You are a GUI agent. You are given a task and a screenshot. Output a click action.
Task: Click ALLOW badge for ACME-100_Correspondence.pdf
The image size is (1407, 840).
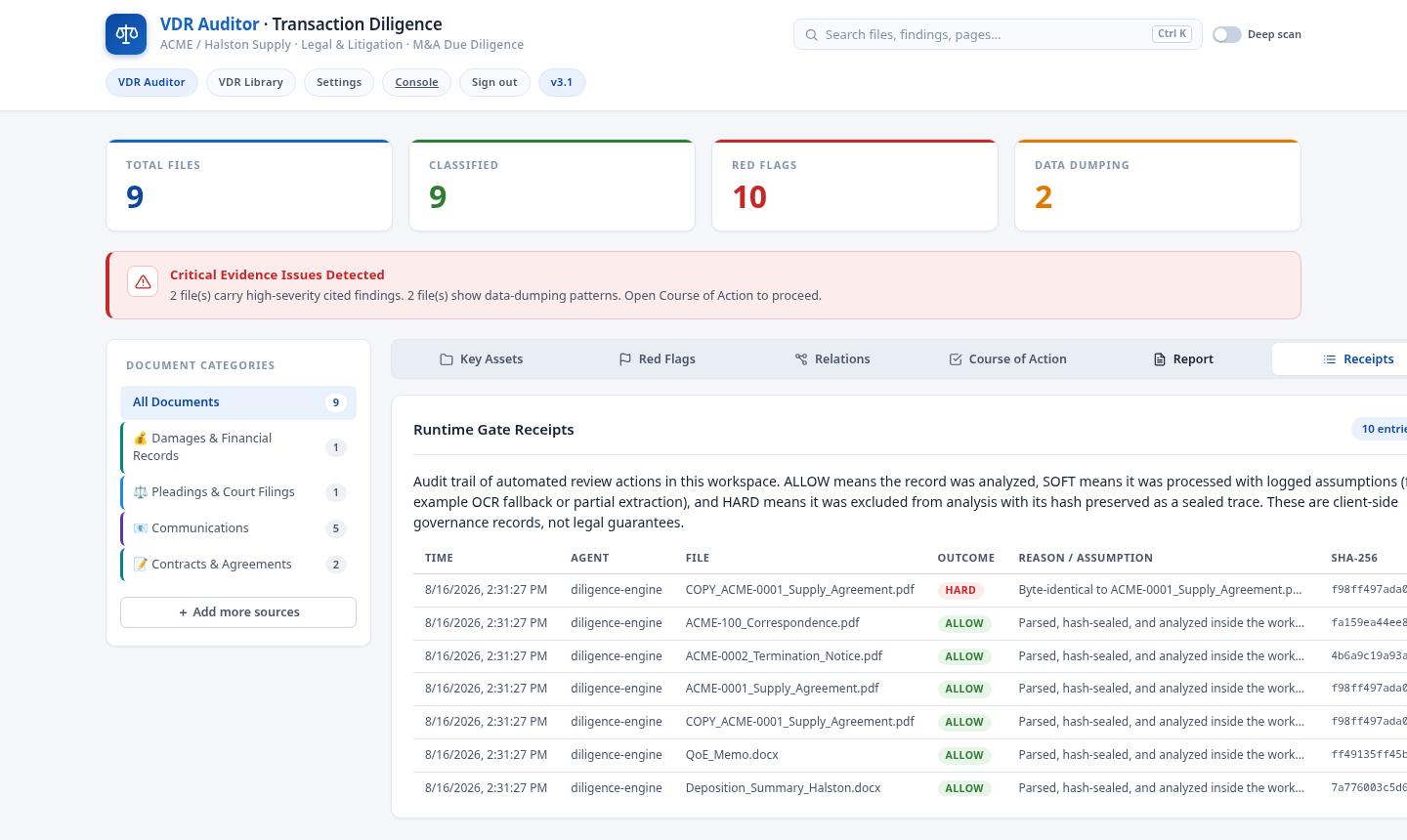pyautogui.click(x=964, y=623)
